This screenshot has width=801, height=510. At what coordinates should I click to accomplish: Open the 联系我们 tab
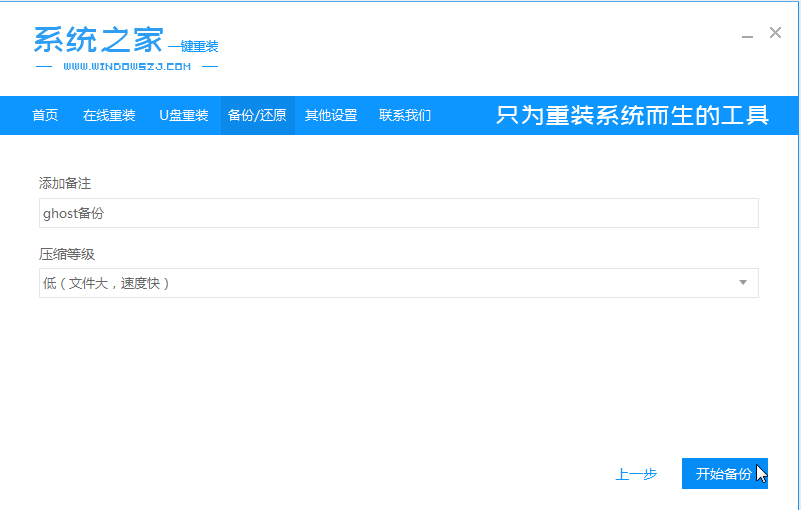405,115
